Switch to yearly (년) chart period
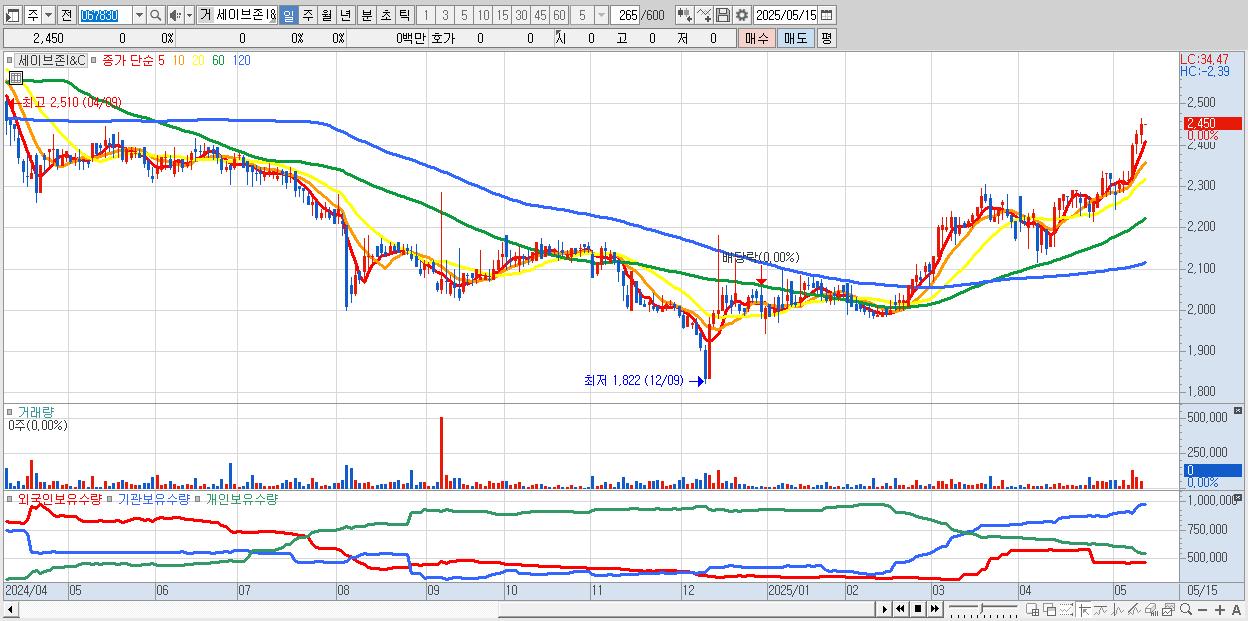Image resolution: width=1248 pixels, height=621 pixels. tap(346, 15)
